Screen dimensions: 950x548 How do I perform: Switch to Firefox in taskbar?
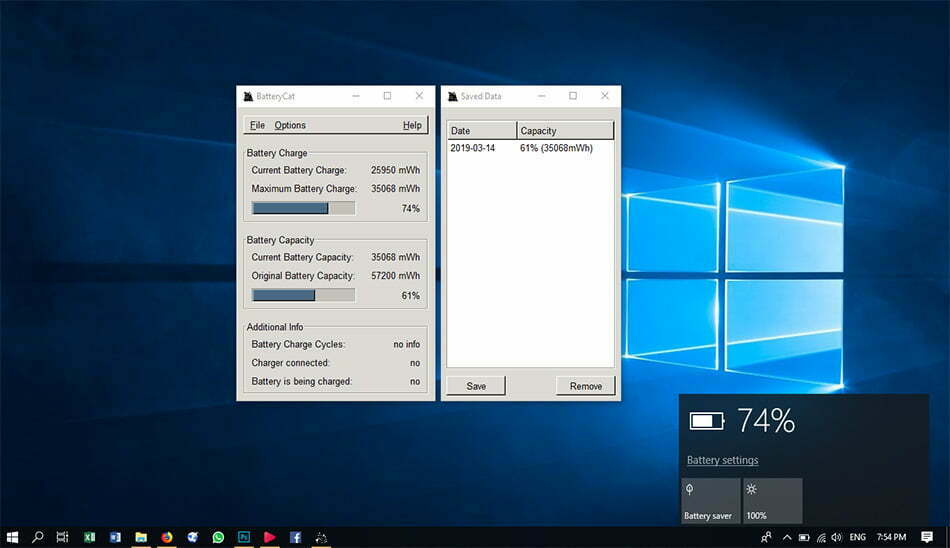coord(167,537)
